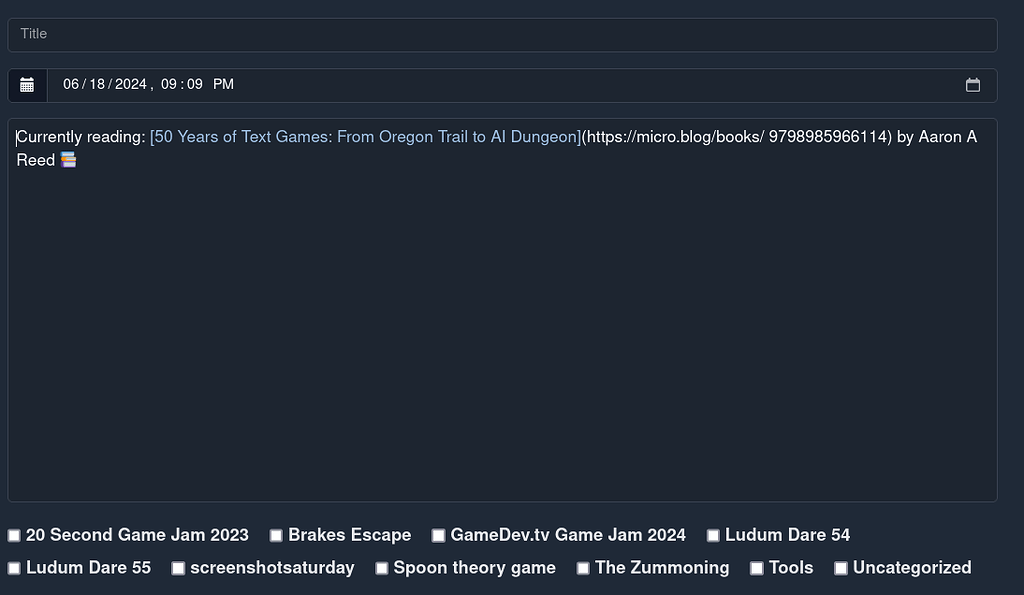Check the Tools category

[x=757, y=568]
